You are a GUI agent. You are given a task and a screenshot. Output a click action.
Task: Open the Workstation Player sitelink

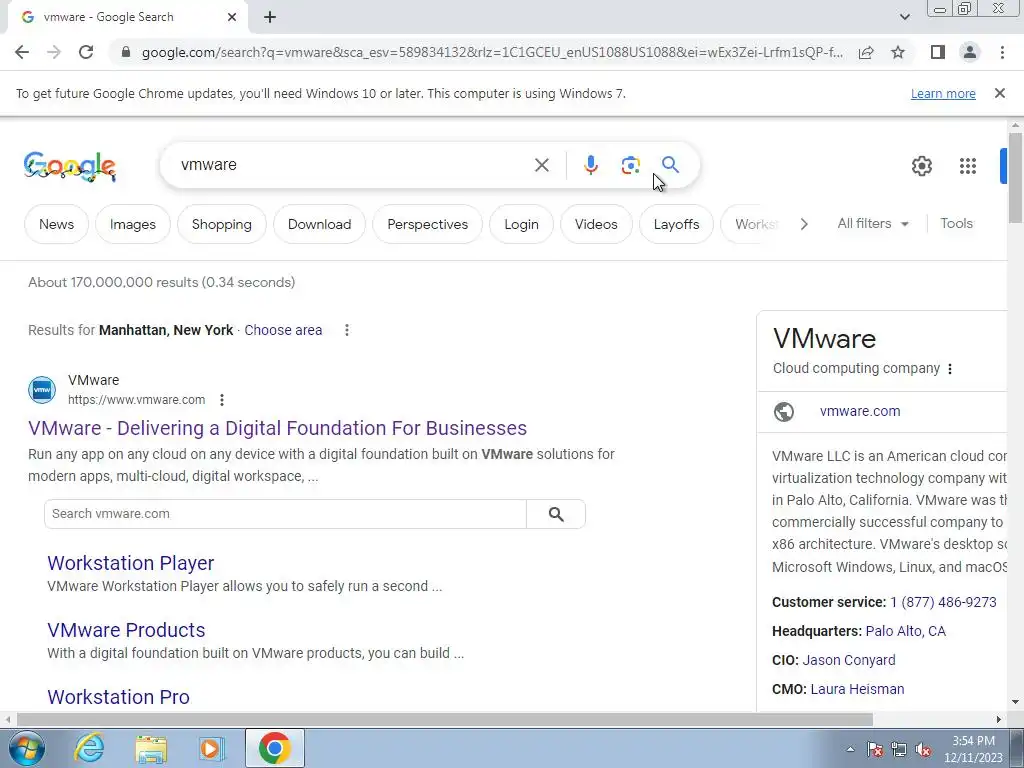coord(131,563)
